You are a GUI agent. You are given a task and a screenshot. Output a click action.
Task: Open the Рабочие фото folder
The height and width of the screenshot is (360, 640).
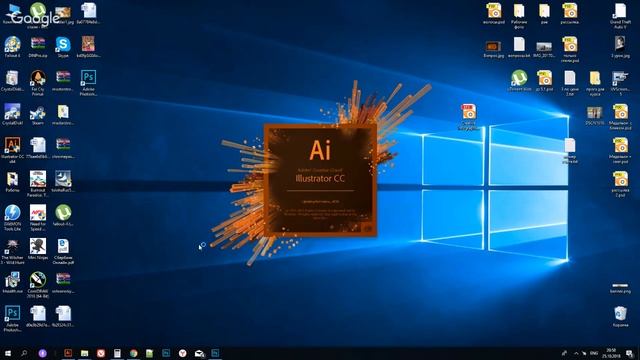click(519, 16)
